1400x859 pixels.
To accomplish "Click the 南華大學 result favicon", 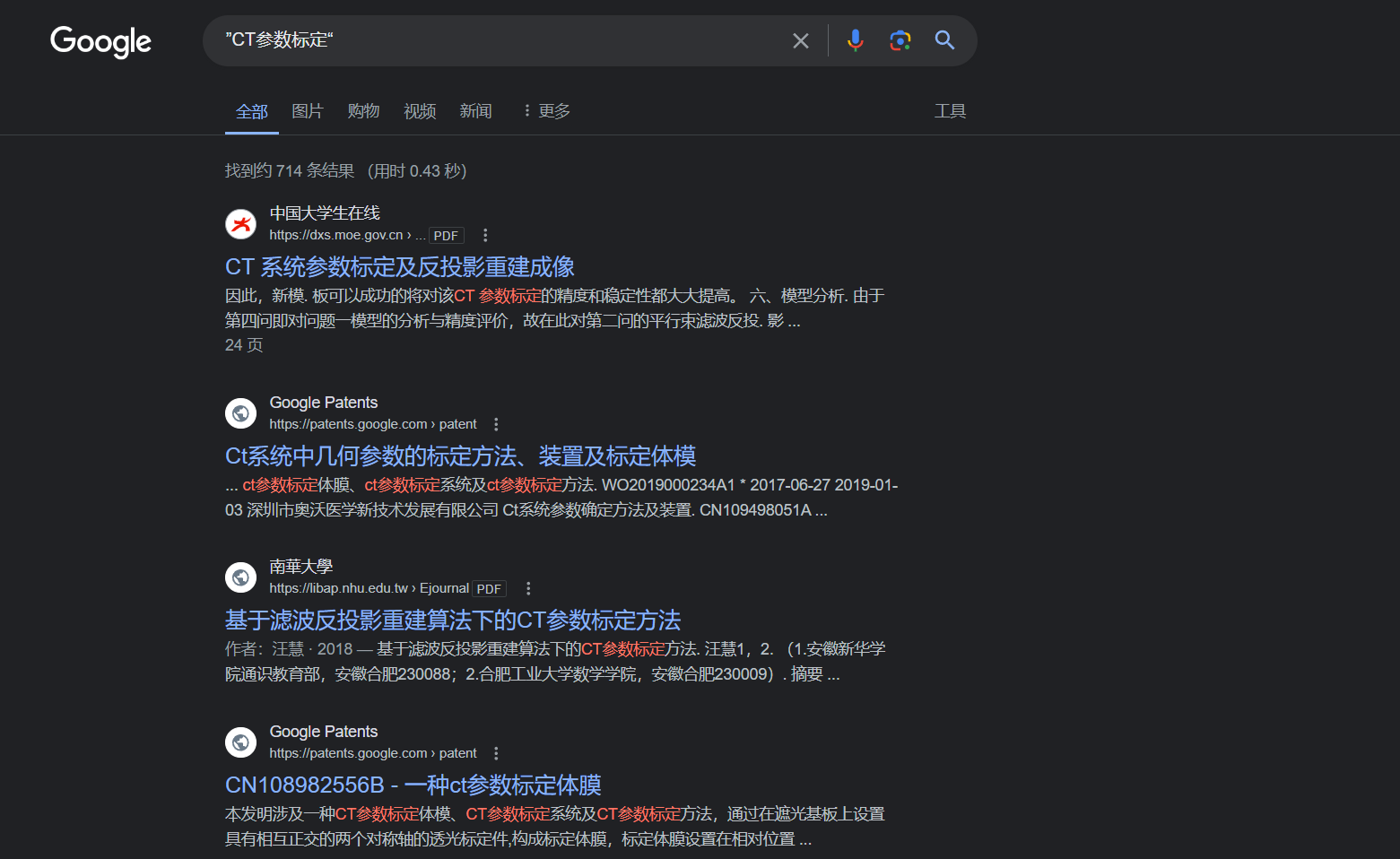I will pyautogui.click(x=240, y=577).
